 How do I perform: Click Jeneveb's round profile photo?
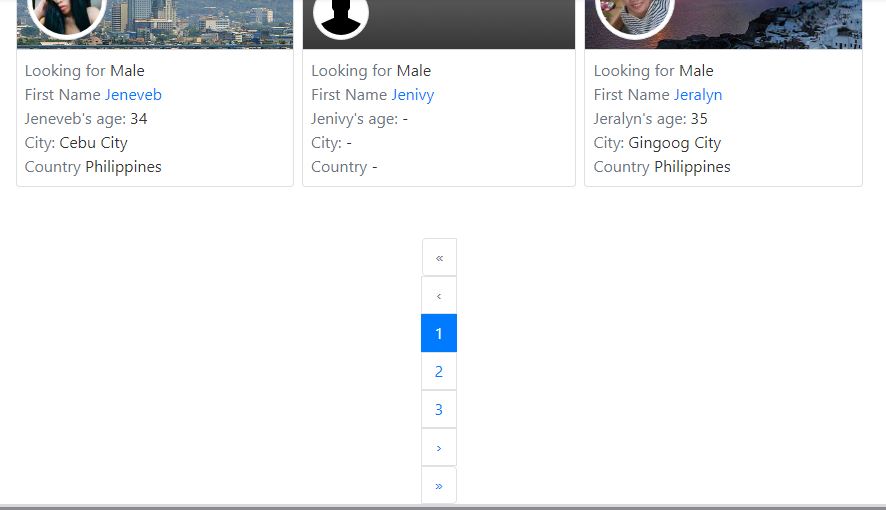pyautogui.click(x=67, y=16)
